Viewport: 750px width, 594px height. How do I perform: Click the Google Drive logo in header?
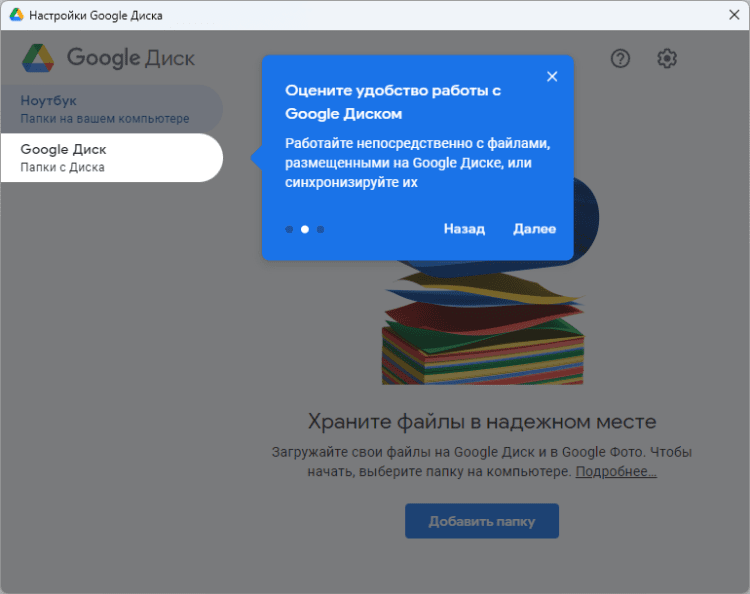click(38, 58)
